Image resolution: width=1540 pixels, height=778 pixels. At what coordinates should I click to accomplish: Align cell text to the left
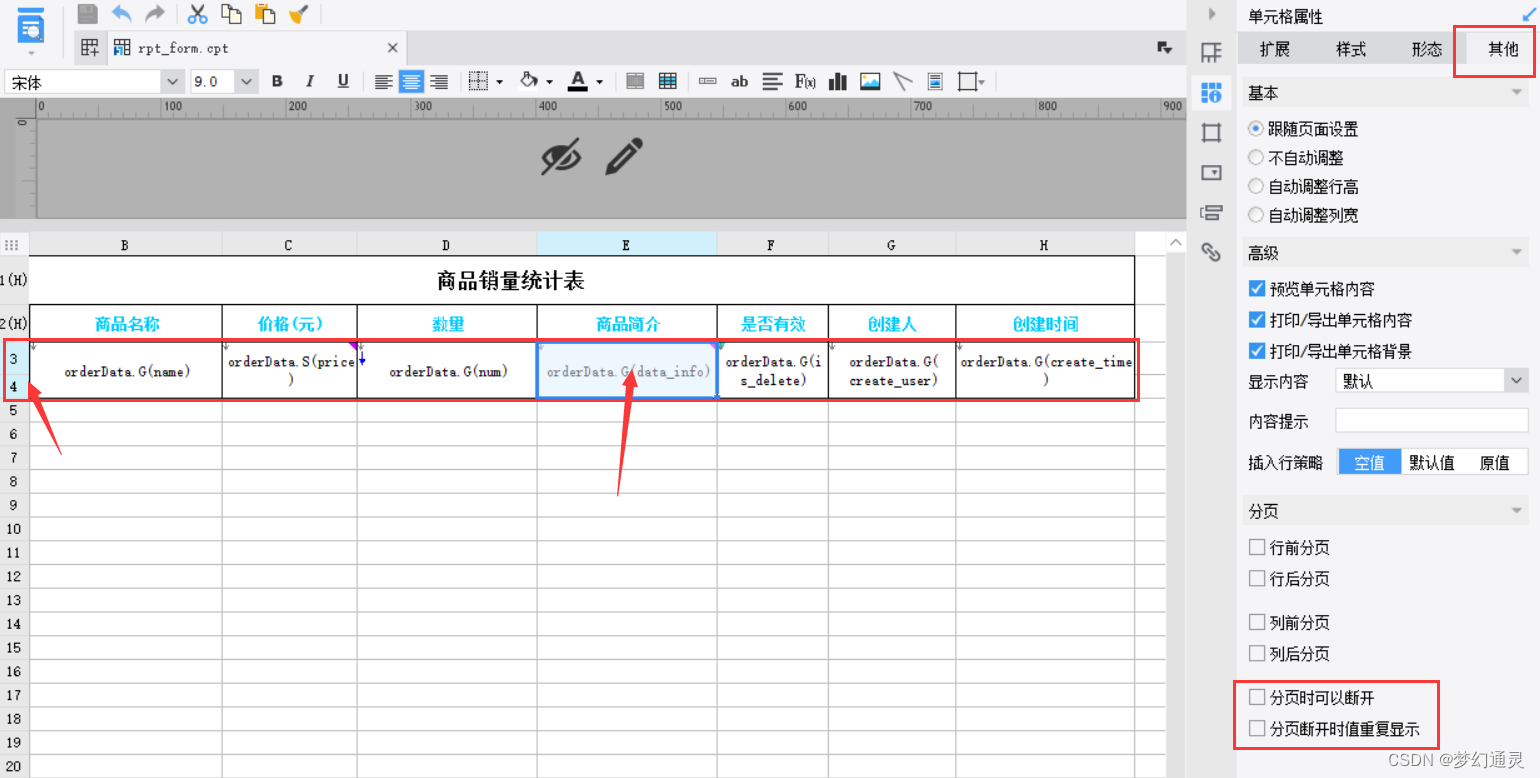tap(383, 82)
